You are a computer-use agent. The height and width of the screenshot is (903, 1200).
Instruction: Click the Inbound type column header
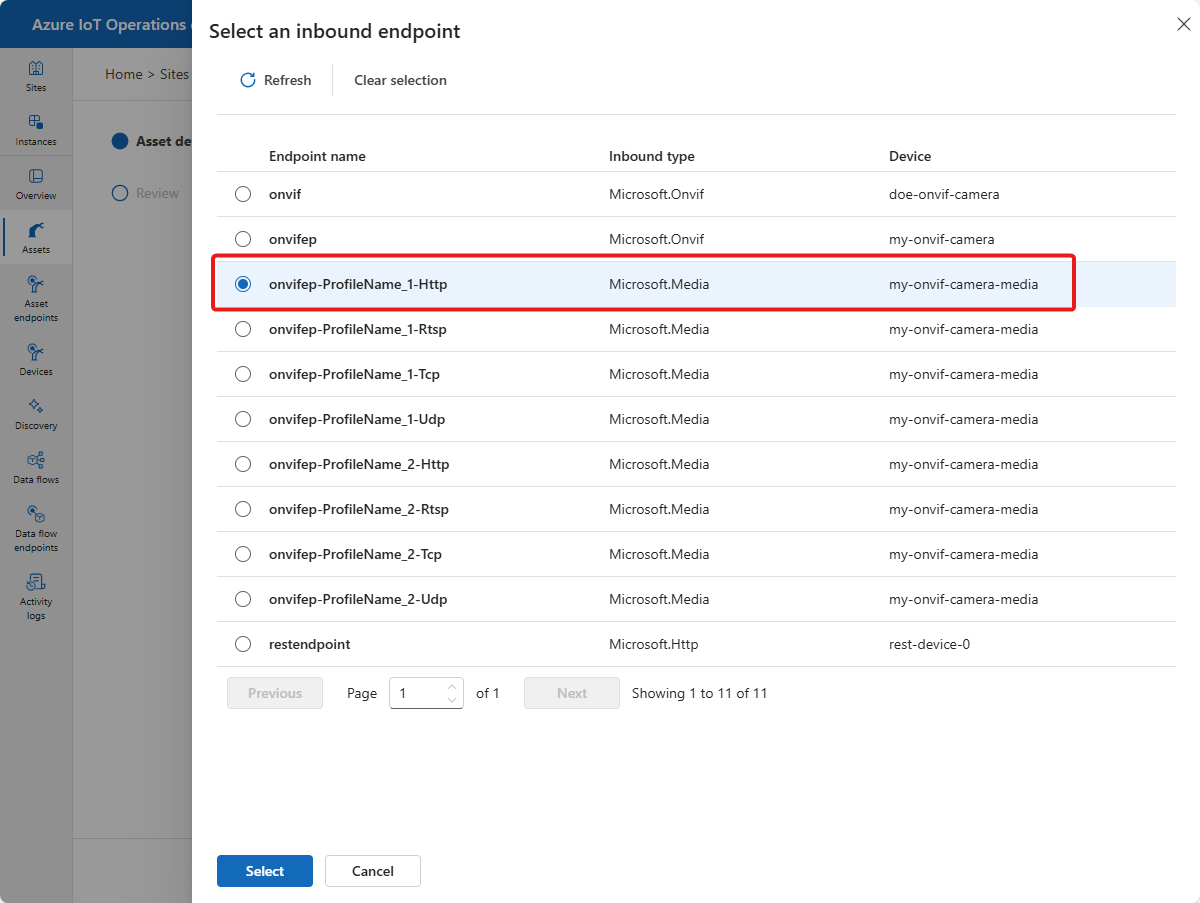pyautogui.click(x=652, y=156)
